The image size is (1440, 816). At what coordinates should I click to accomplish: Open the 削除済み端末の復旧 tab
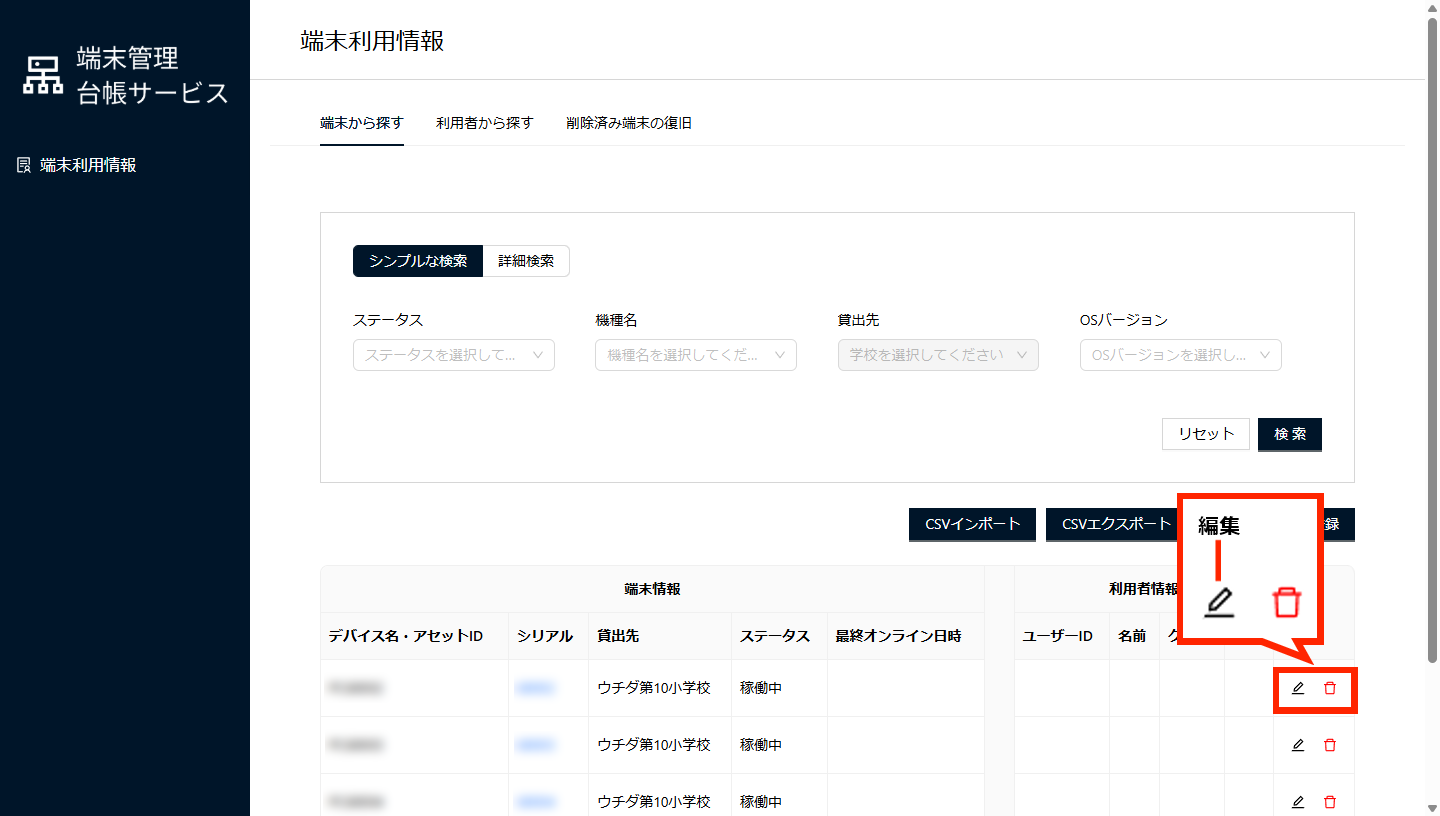coord(629,123)
